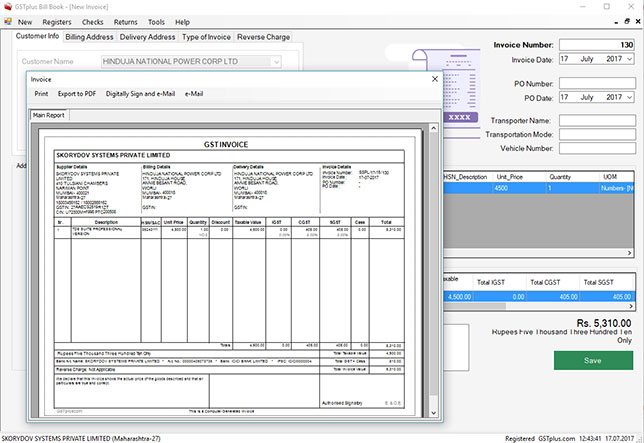The width and height of the screenshot is (644, 443).
Task: Close the Invoice preview dialog
Action: [433, 78]
